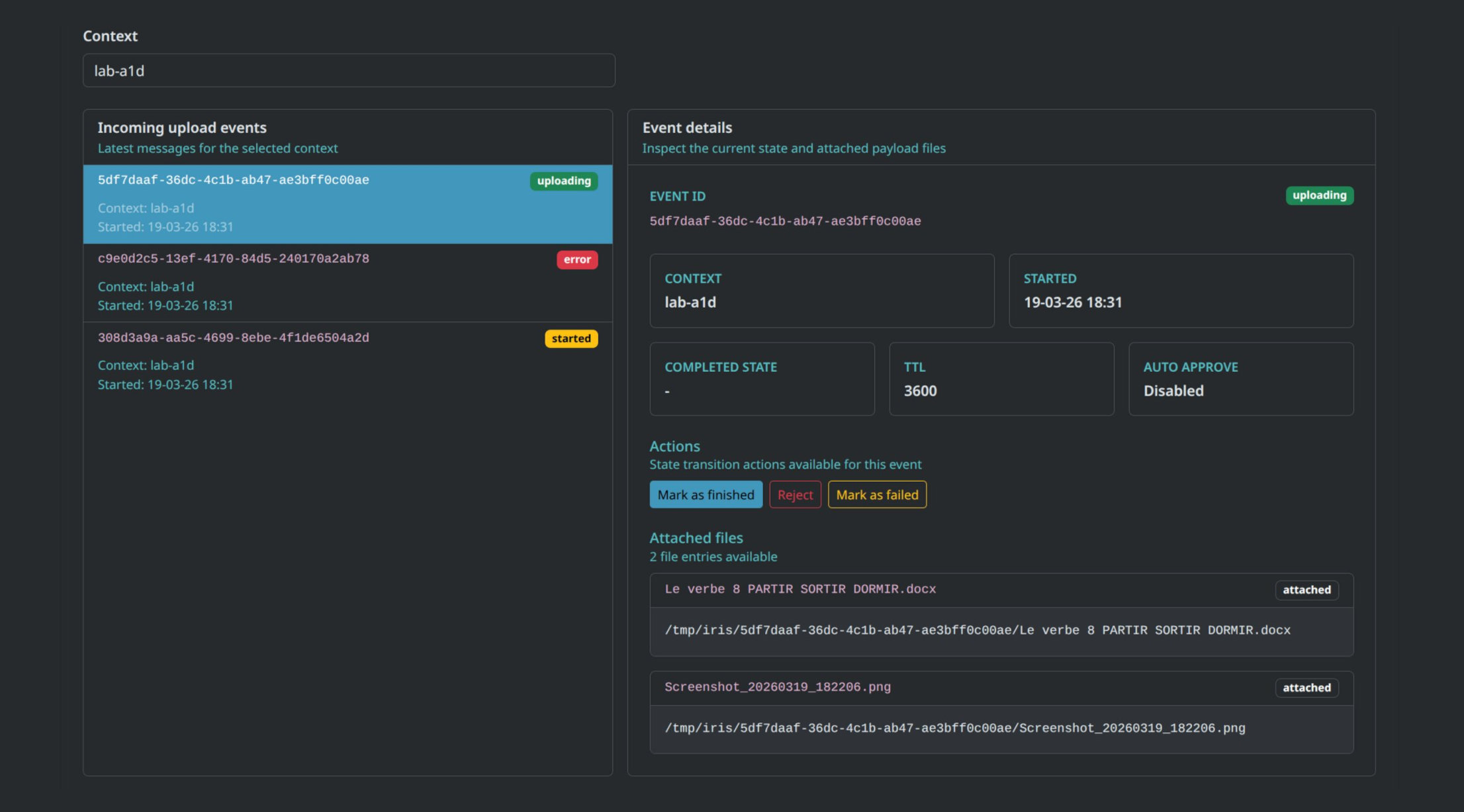The width and height of the screenshot is (1464, 812).
Task: Click the TTL 3600 card
Action: [x=1001, y=379]
